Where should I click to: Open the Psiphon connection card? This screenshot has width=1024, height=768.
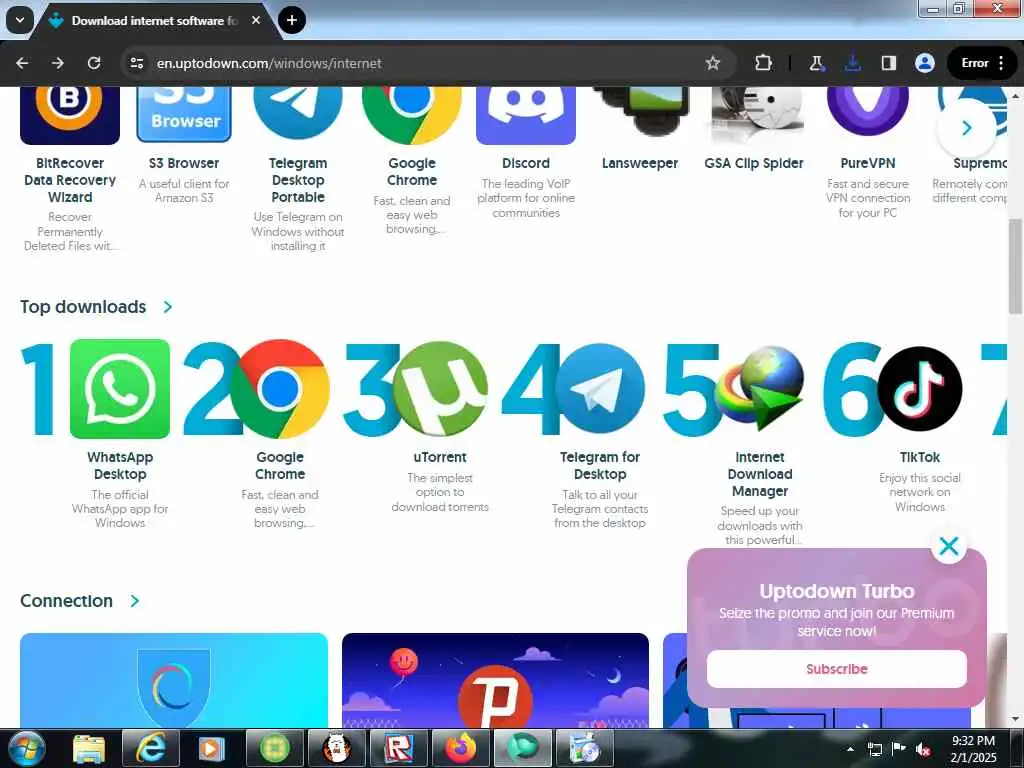[x=495, y=680]
